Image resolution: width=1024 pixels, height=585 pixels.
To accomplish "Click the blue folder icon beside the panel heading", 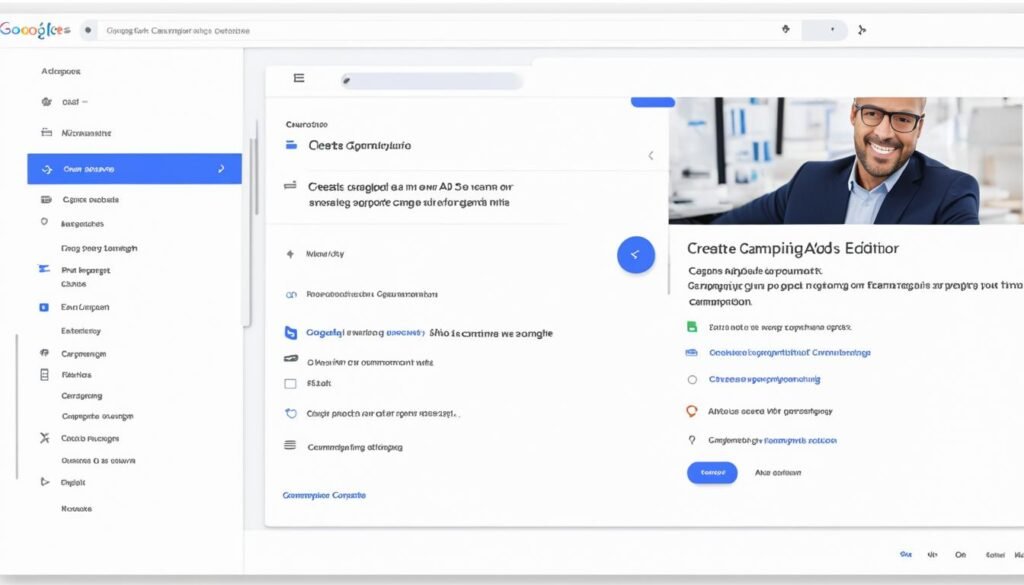I will click(291, 145).
